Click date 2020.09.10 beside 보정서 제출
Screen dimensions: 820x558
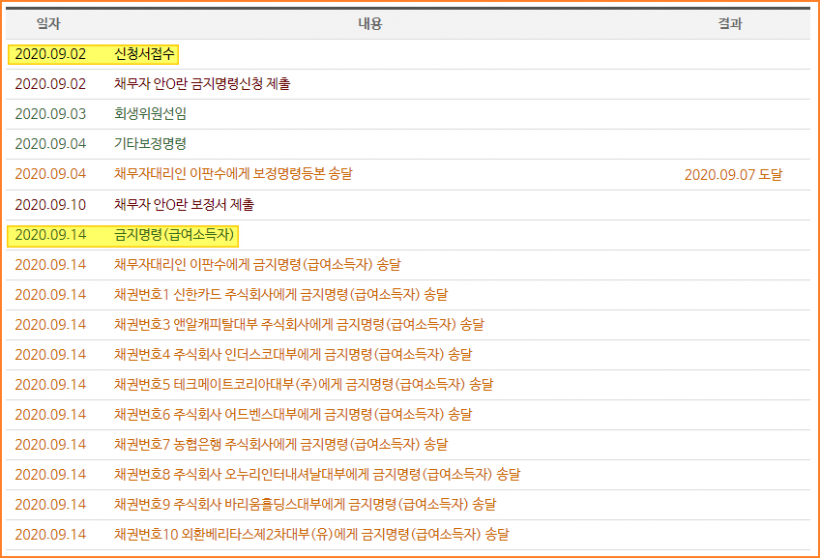[50, 204]
